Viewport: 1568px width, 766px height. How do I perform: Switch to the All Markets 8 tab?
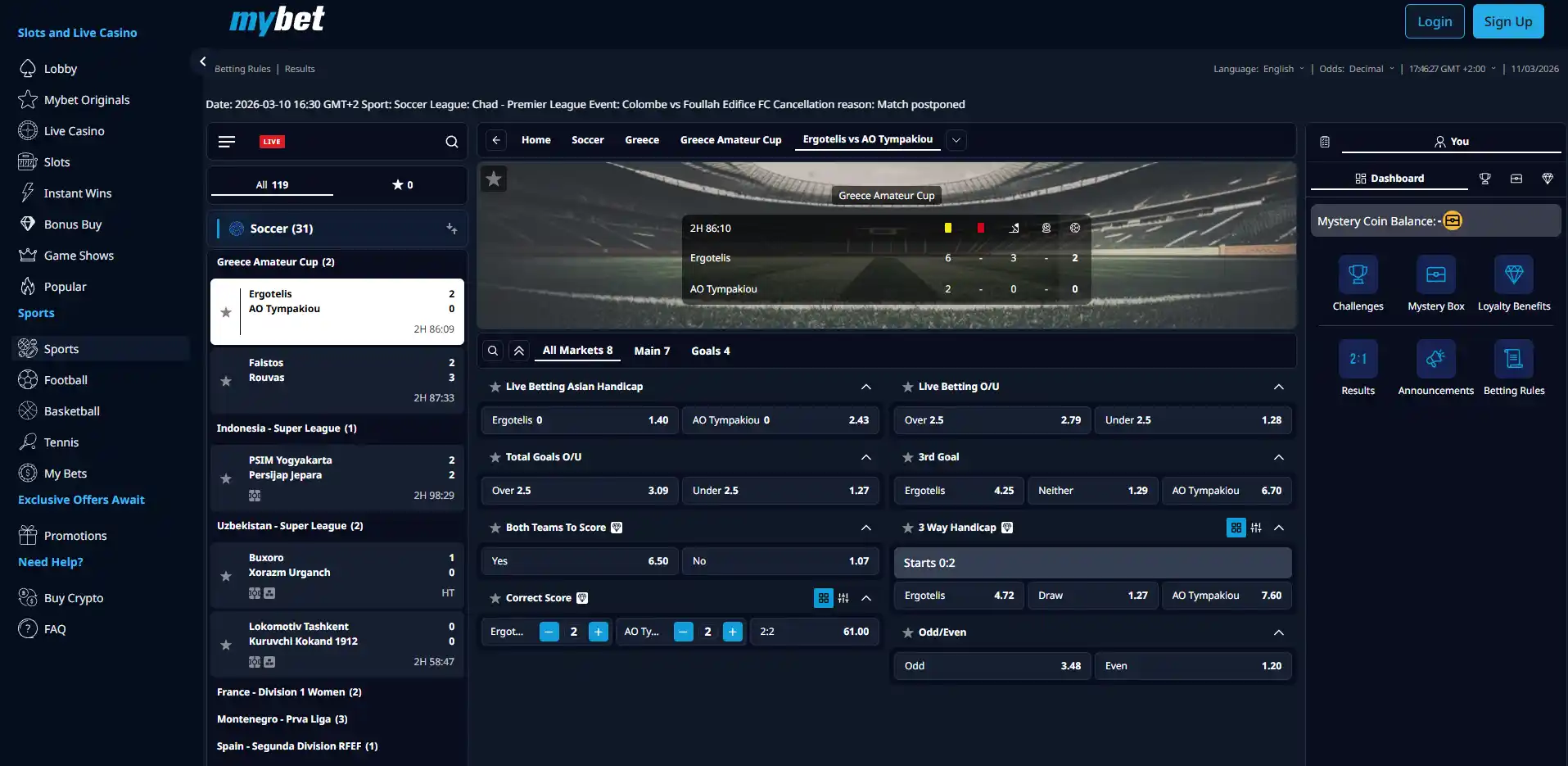click(x=577, y=351)
